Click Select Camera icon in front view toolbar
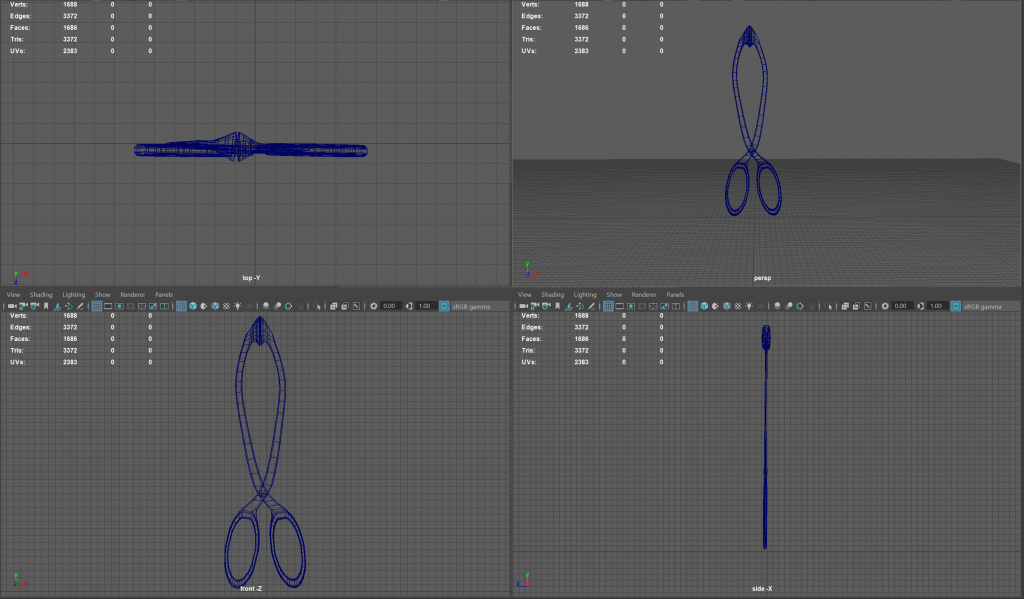The image size is (1024, 599). coord(11,306)
